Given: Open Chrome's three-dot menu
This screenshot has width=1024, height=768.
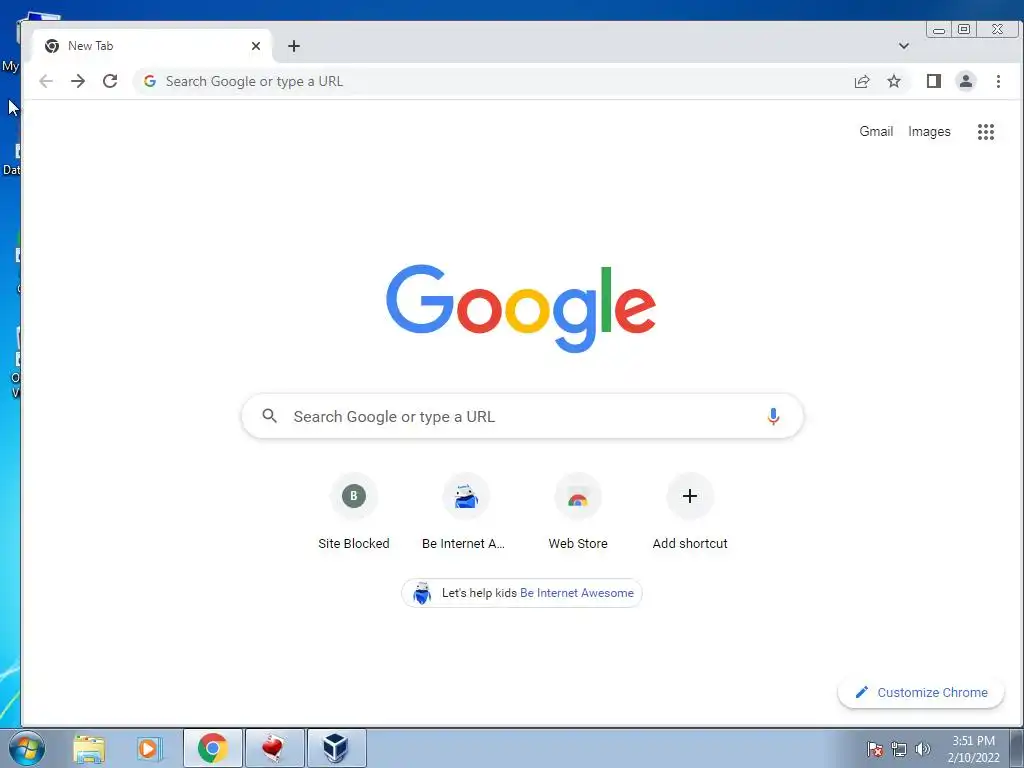Looking at the screenshot, I should coord(998,81).
